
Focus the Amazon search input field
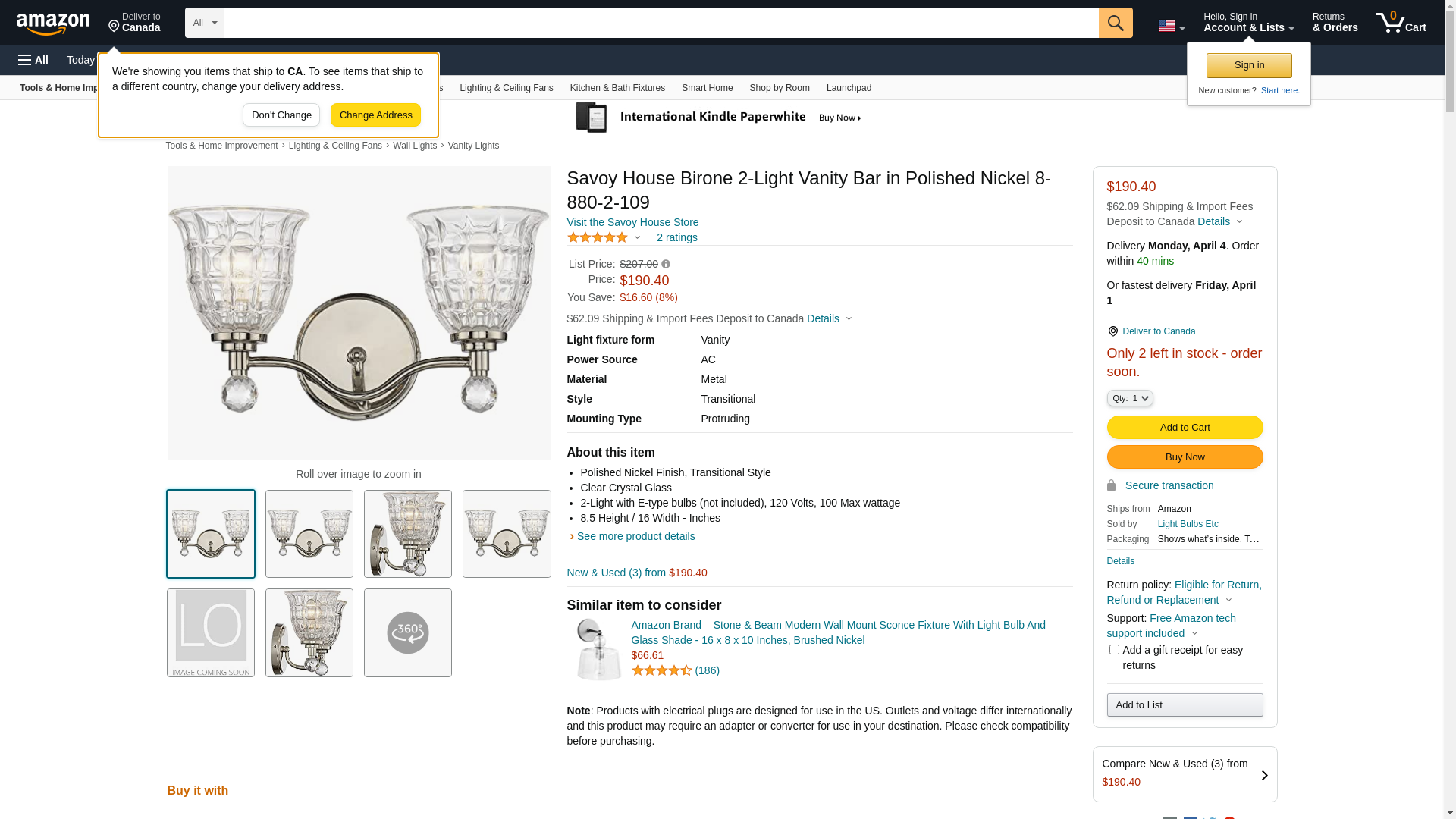[661, 23]
